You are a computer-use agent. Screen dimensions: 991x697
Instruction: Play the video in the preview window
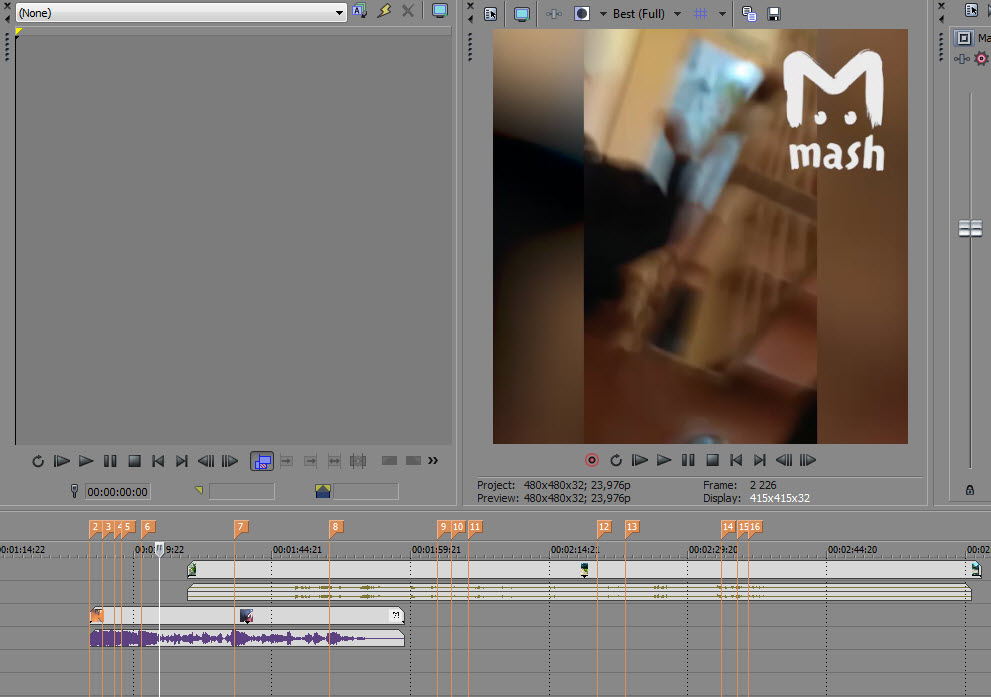664,460
